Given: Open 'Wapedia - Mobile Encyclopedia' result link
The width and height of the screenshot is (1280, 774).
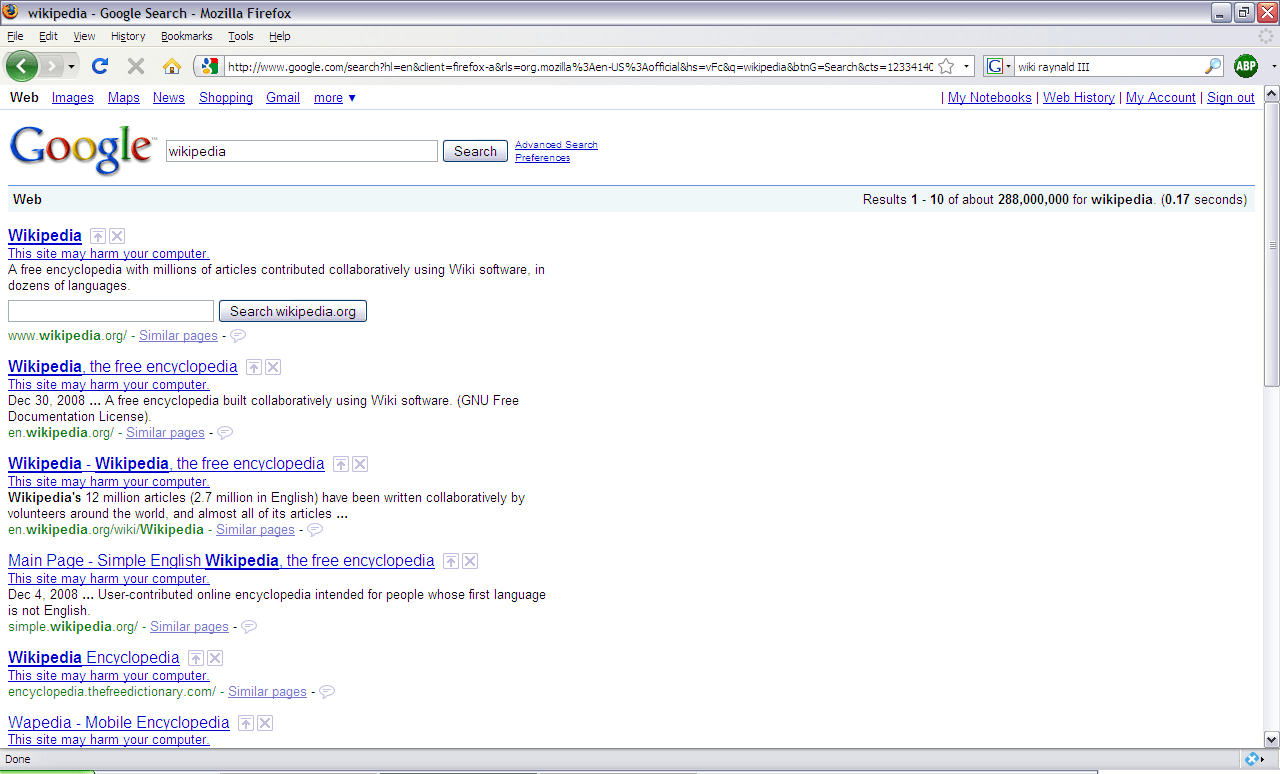Looking at the screenshot, I should pyautogui.click(x=119, y=723).
